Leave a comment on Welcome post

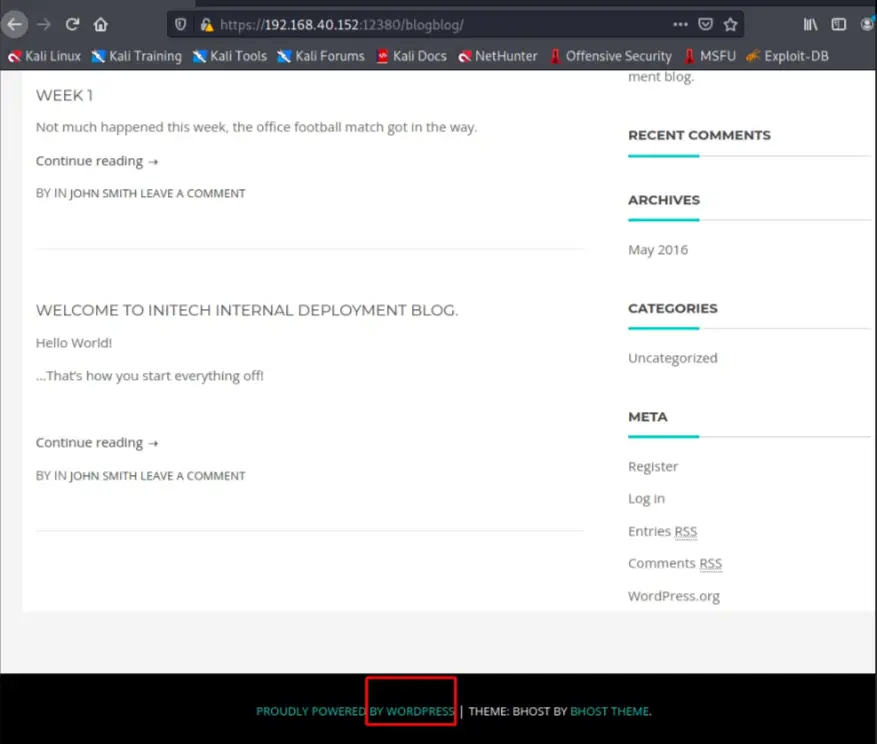point(193,476)
